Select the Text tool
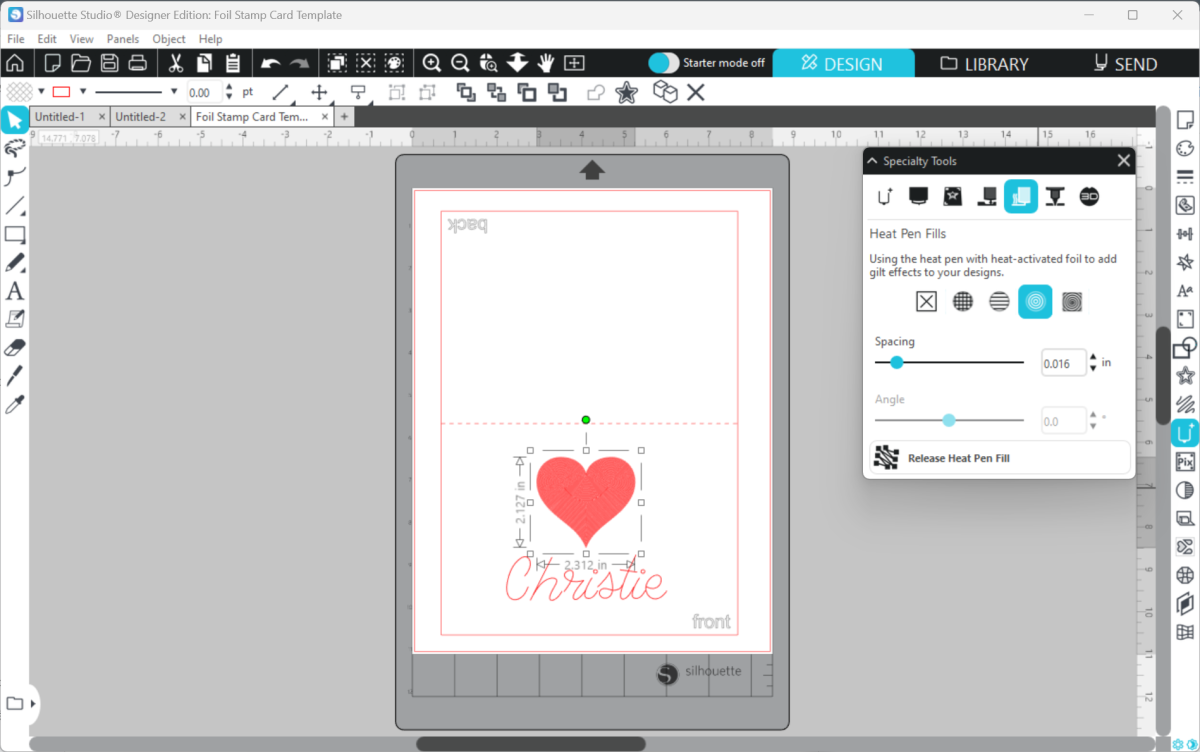Image resolution: width=1200 pixels, height=752 pixels. tap(14, 292)
